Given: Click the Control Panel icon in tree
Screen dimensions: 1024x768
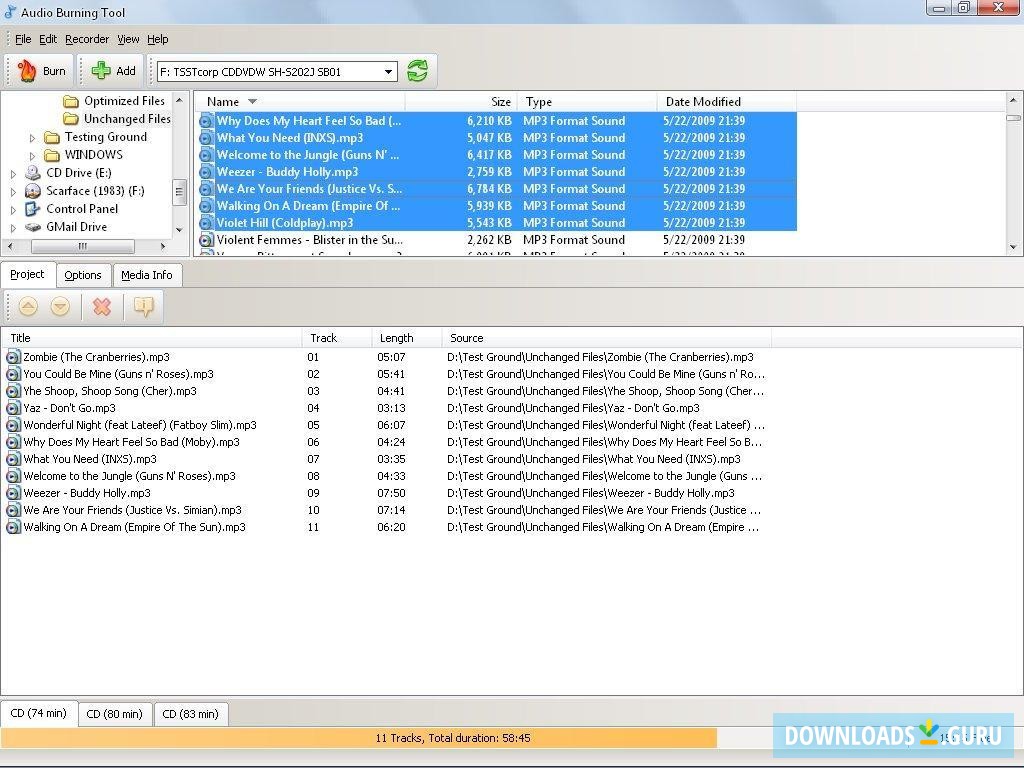Looking at the screenshot, I should click(33, 209).
